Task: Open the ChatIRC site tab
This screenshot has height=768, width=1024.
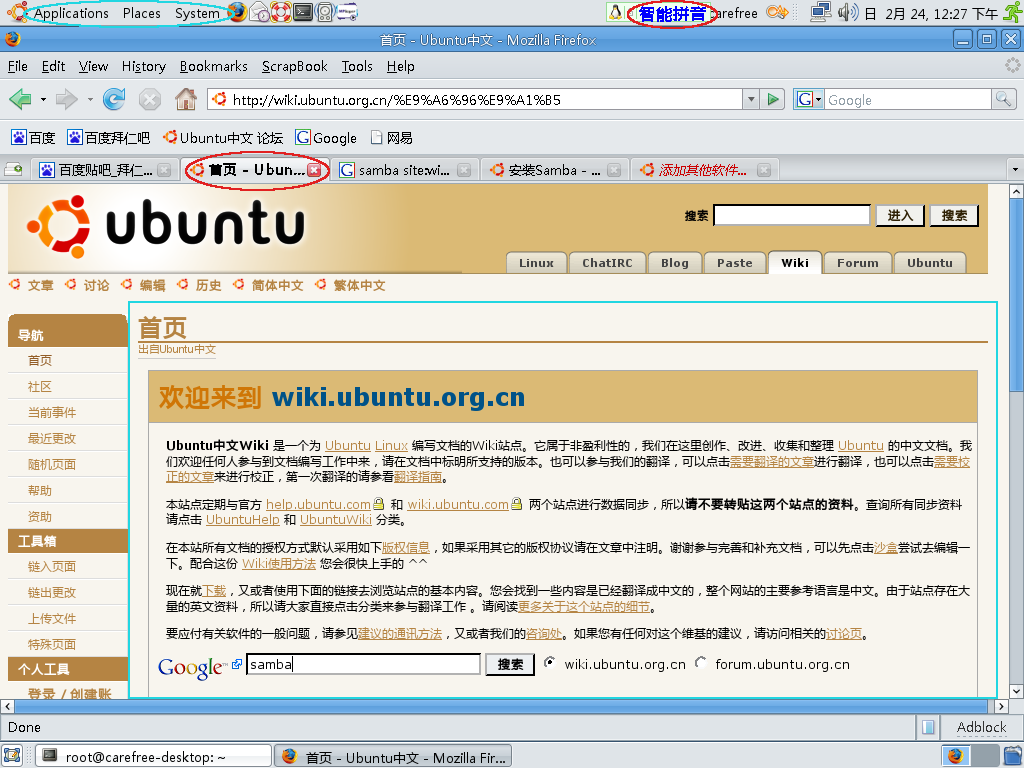Action: click(607, 263)
